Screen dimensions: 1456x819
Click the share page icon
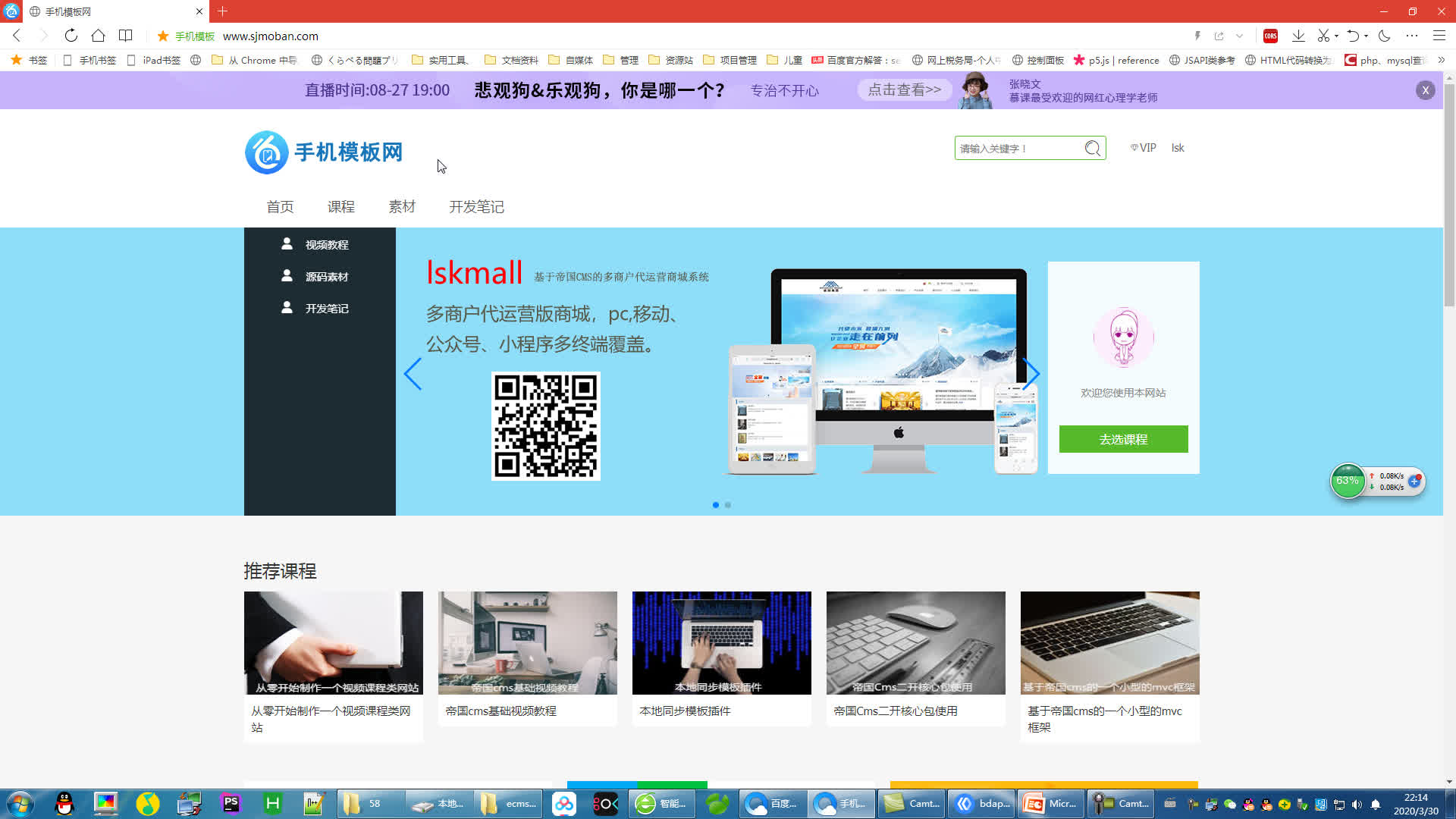pyautogui.click(x=1219, y=36)
